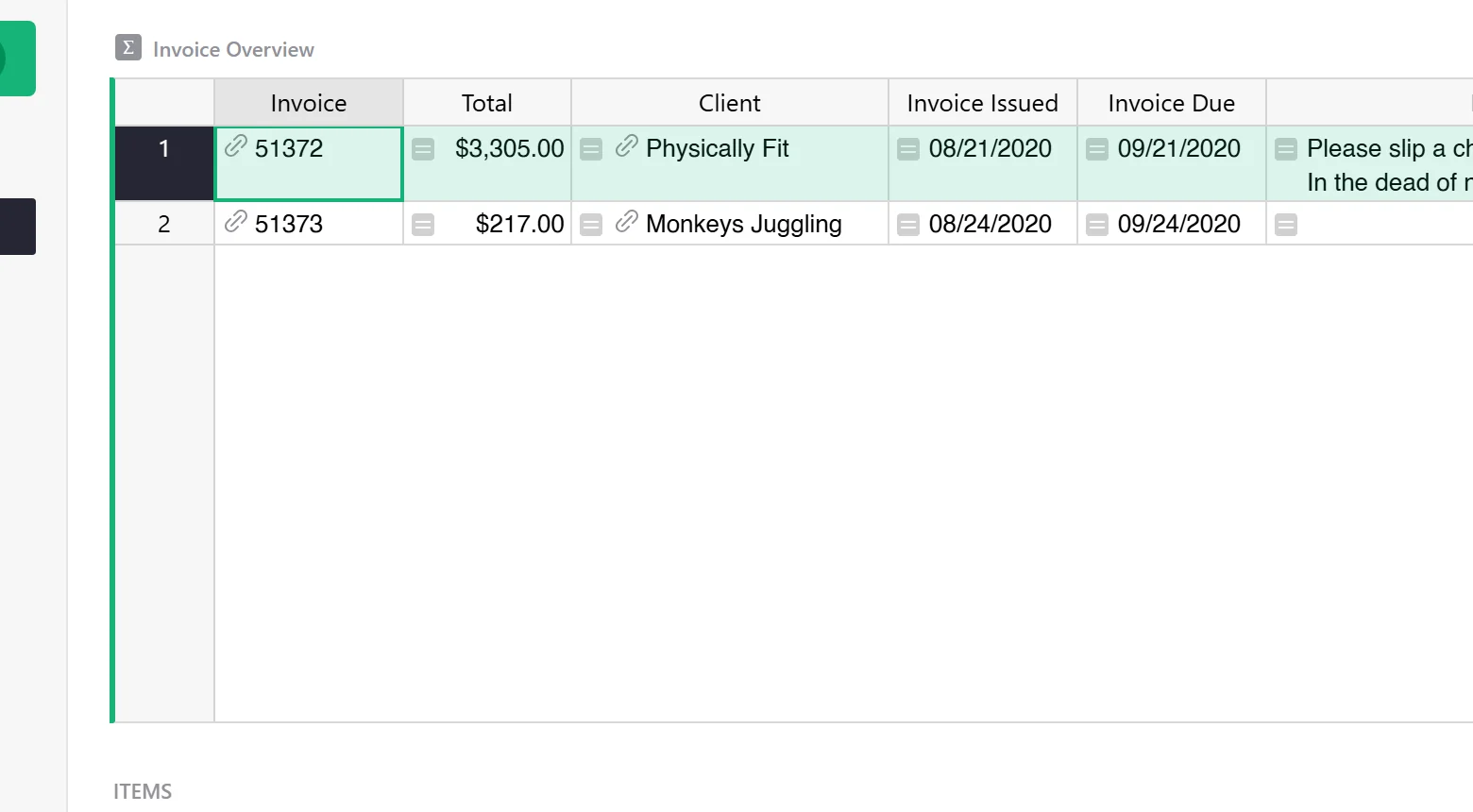1473x812 pixels.
Task: Click the Physically Fit client cell
Action: tap(730, 163)
